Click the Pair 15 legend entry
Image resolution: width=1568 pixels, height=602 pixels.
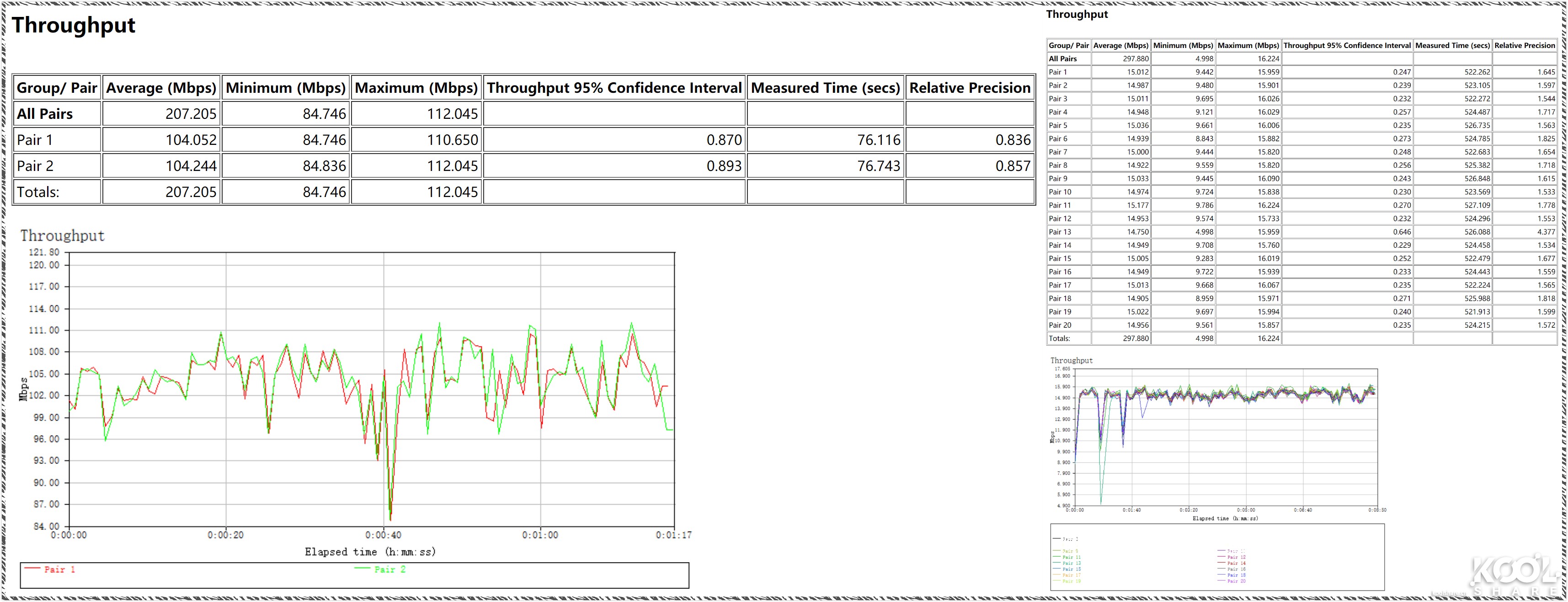(1071, 569)
